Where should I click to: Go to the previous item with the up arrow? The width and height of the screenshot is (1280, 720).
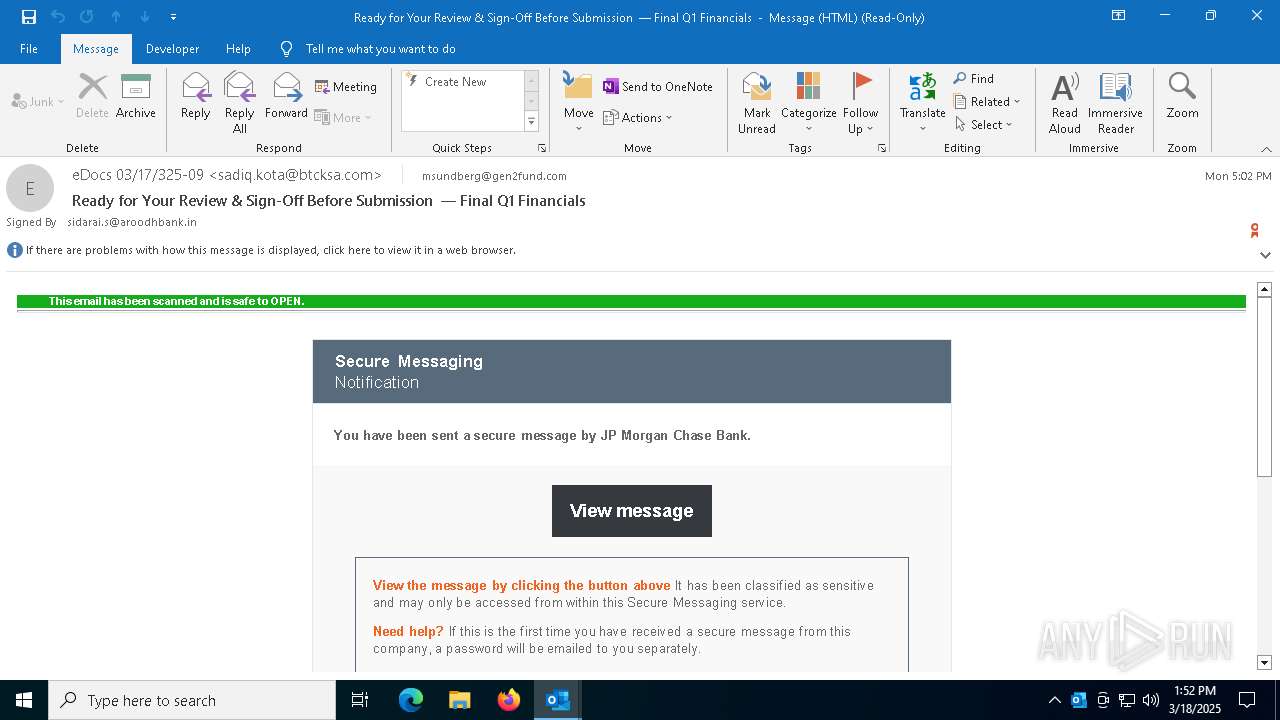(116, 17)
